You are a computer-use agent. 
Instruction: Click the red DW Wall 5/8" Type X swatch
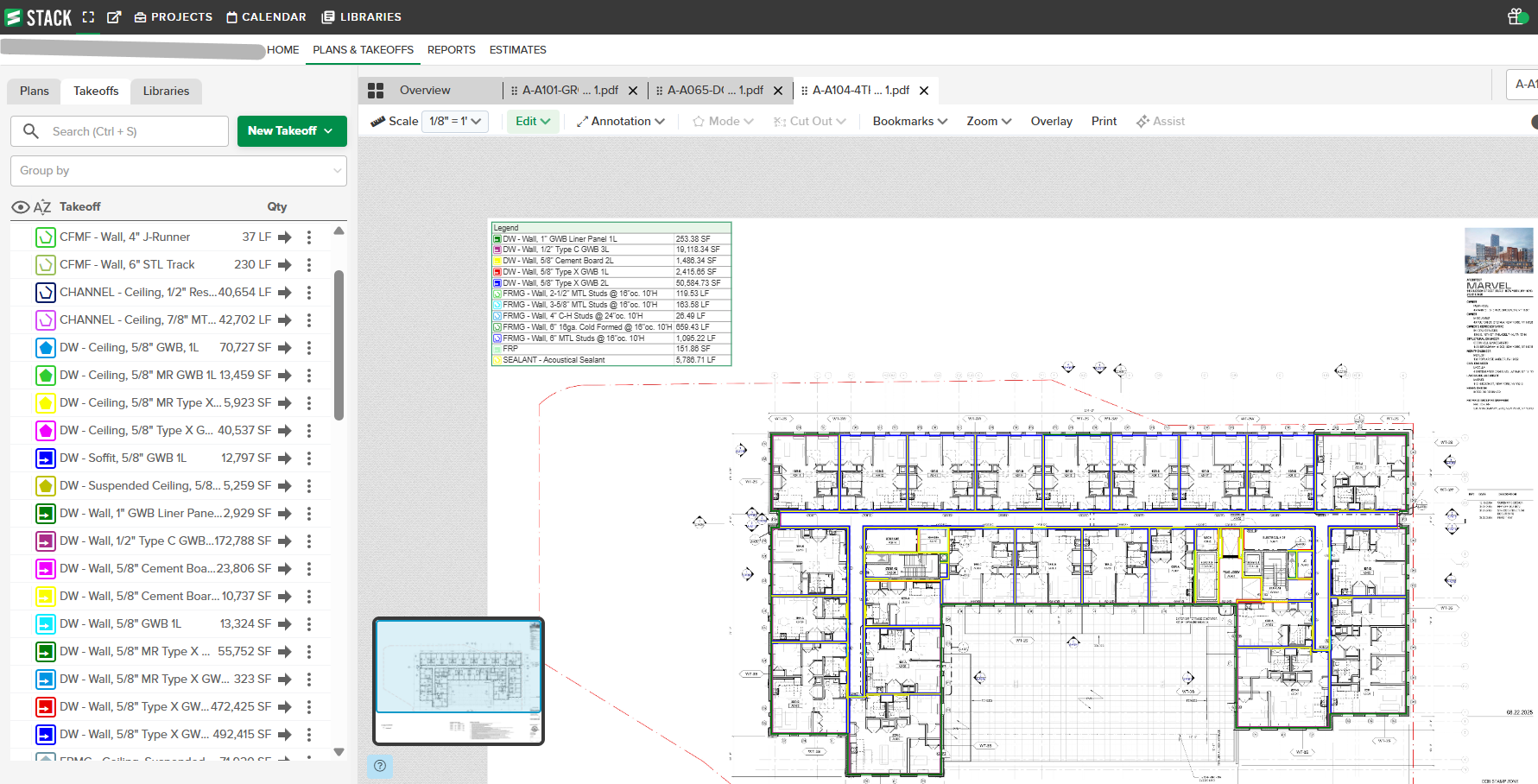click(x=46, y=707)
